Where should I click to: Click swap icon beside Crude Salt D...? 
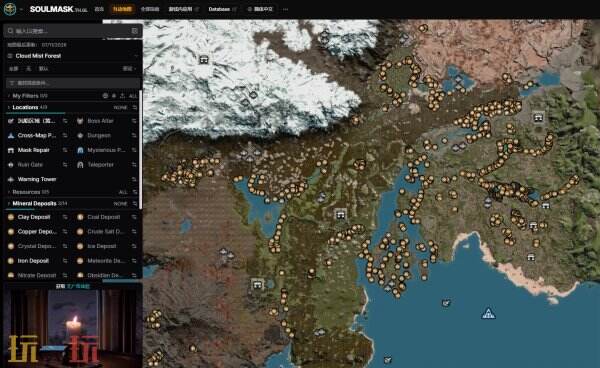[x=134, y=231]
